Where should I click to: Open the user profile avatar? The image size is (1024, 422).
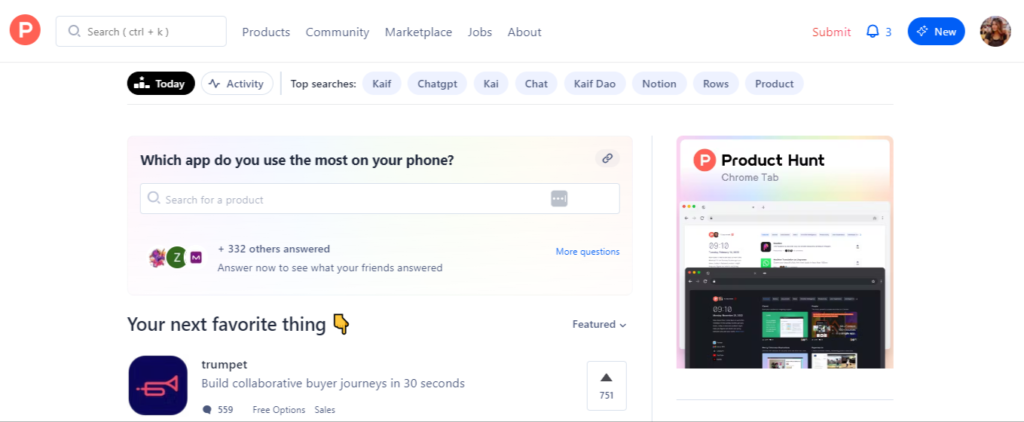(x=995, y=31)
